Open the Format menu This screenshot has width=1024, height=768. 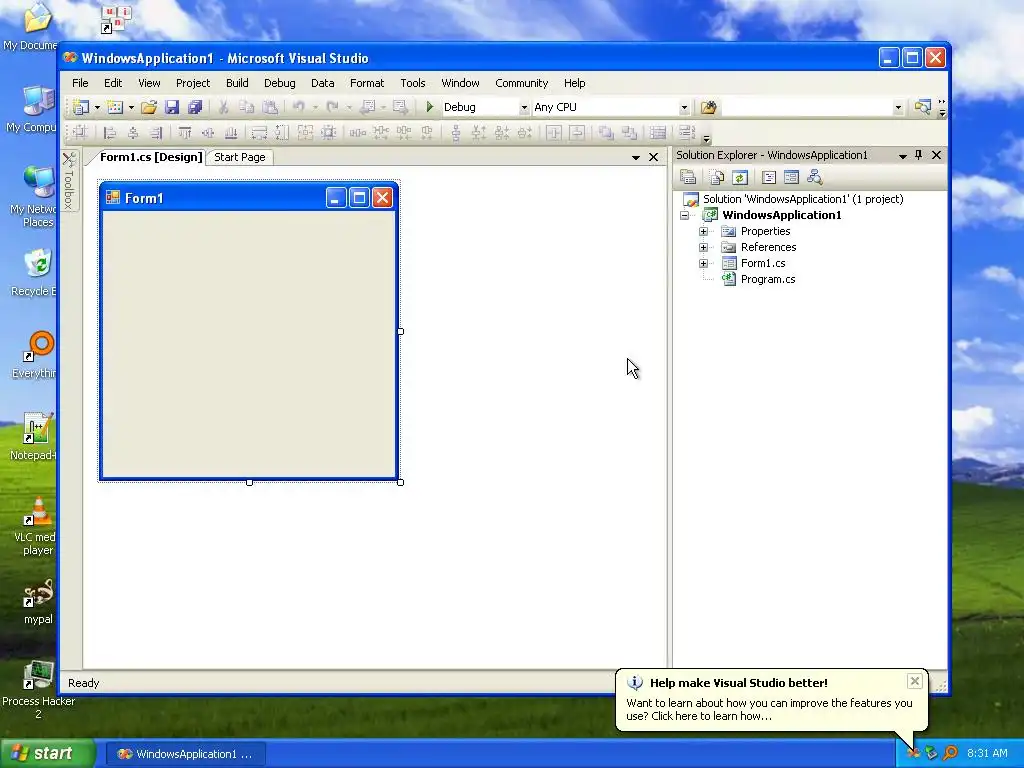tap(367, 83)
